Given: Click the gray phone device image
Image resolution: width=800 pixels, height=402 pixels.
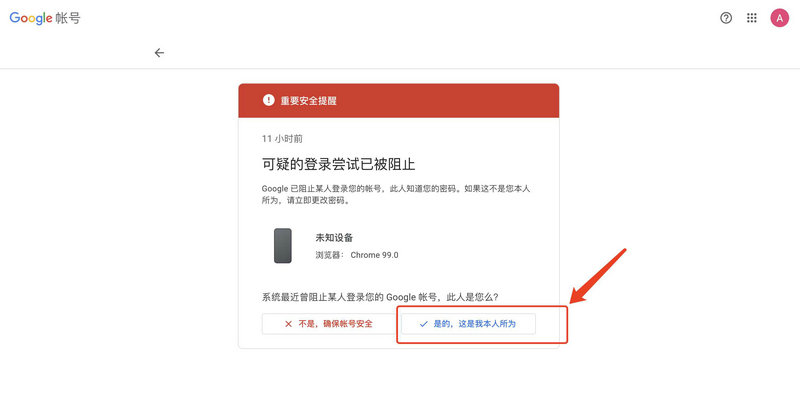Looking at the screenshot, I should click(283, 245).
